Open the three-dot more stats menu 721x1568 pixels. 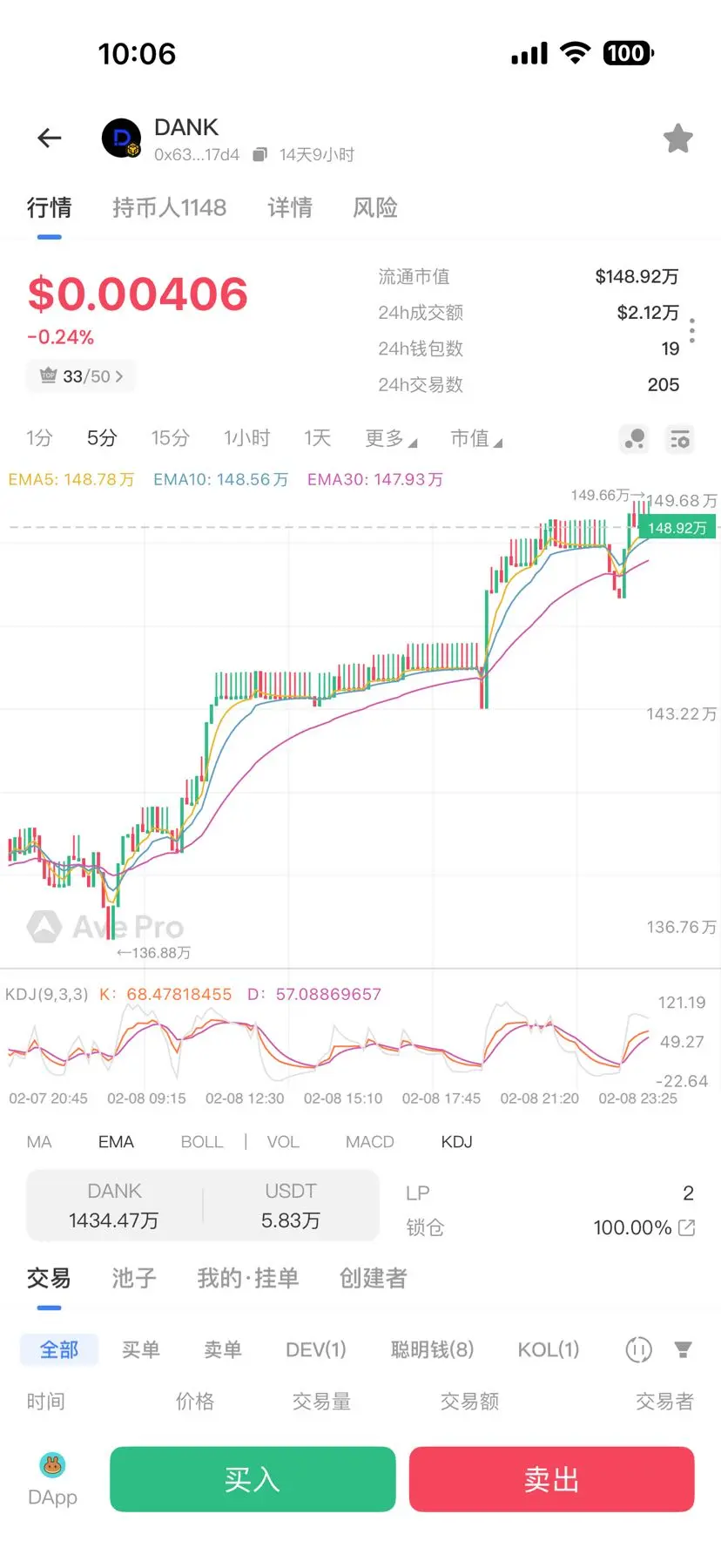[692, 330]
